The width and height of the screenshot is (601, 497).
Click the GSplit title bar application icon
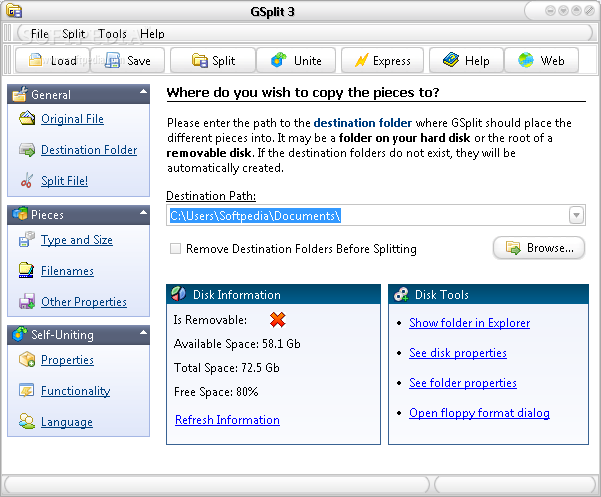click(14, 11)
